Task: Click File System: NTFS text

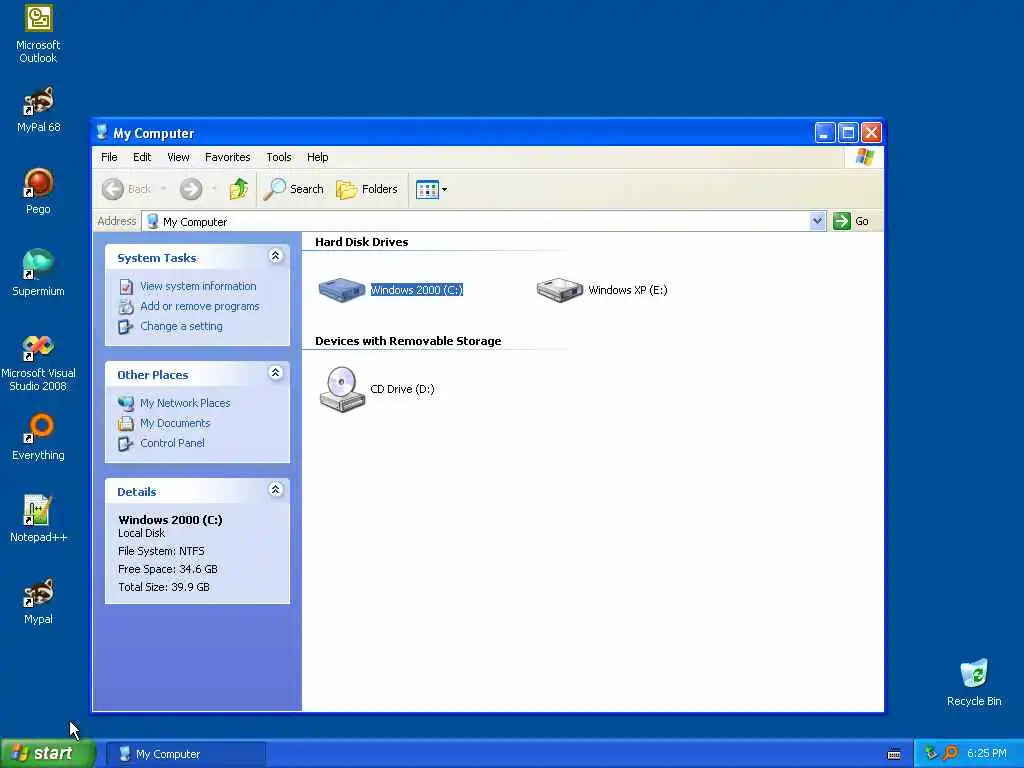Action: [x=161, y=551]
